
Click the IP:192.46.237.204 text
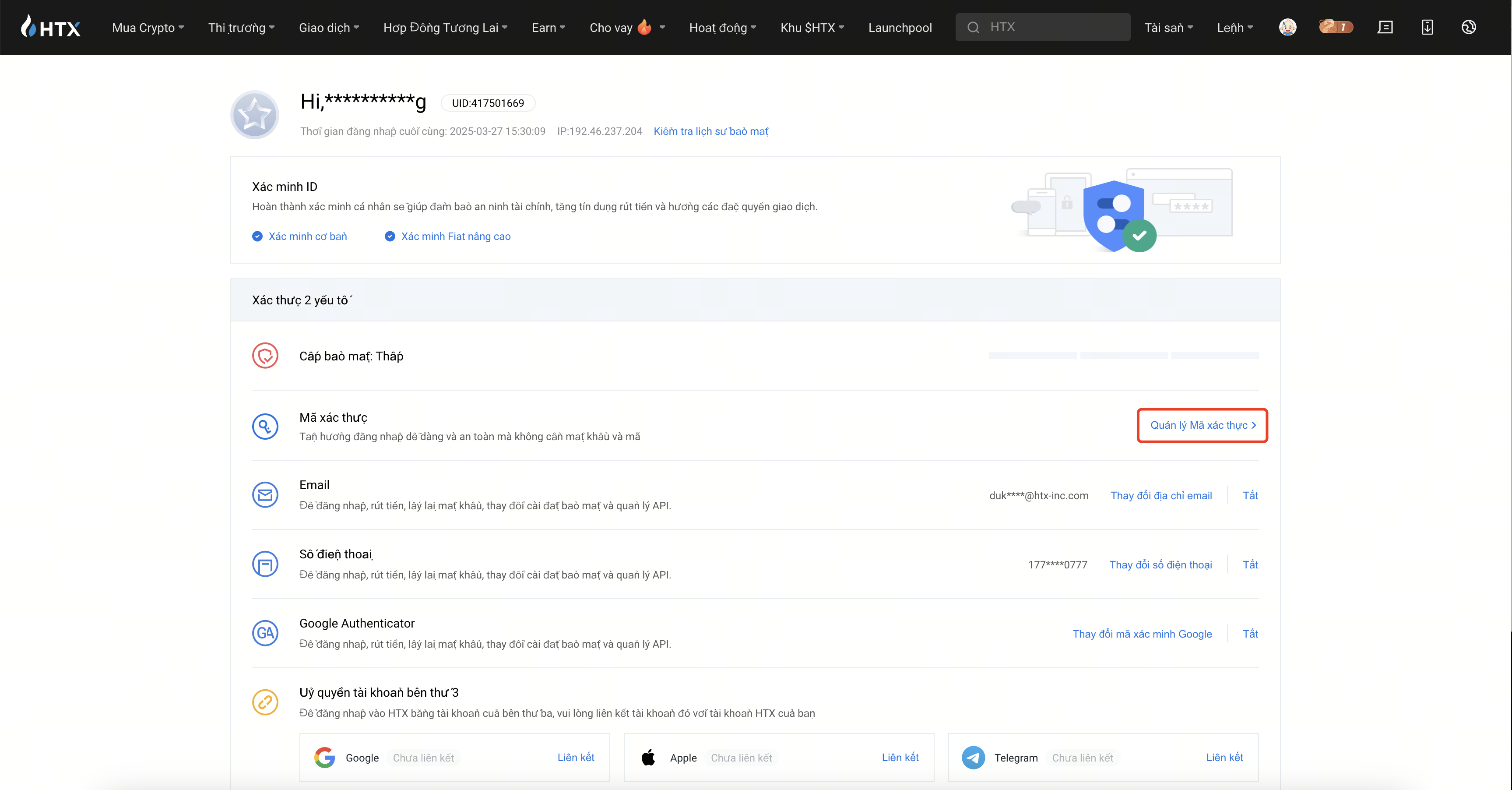(599, 131)
